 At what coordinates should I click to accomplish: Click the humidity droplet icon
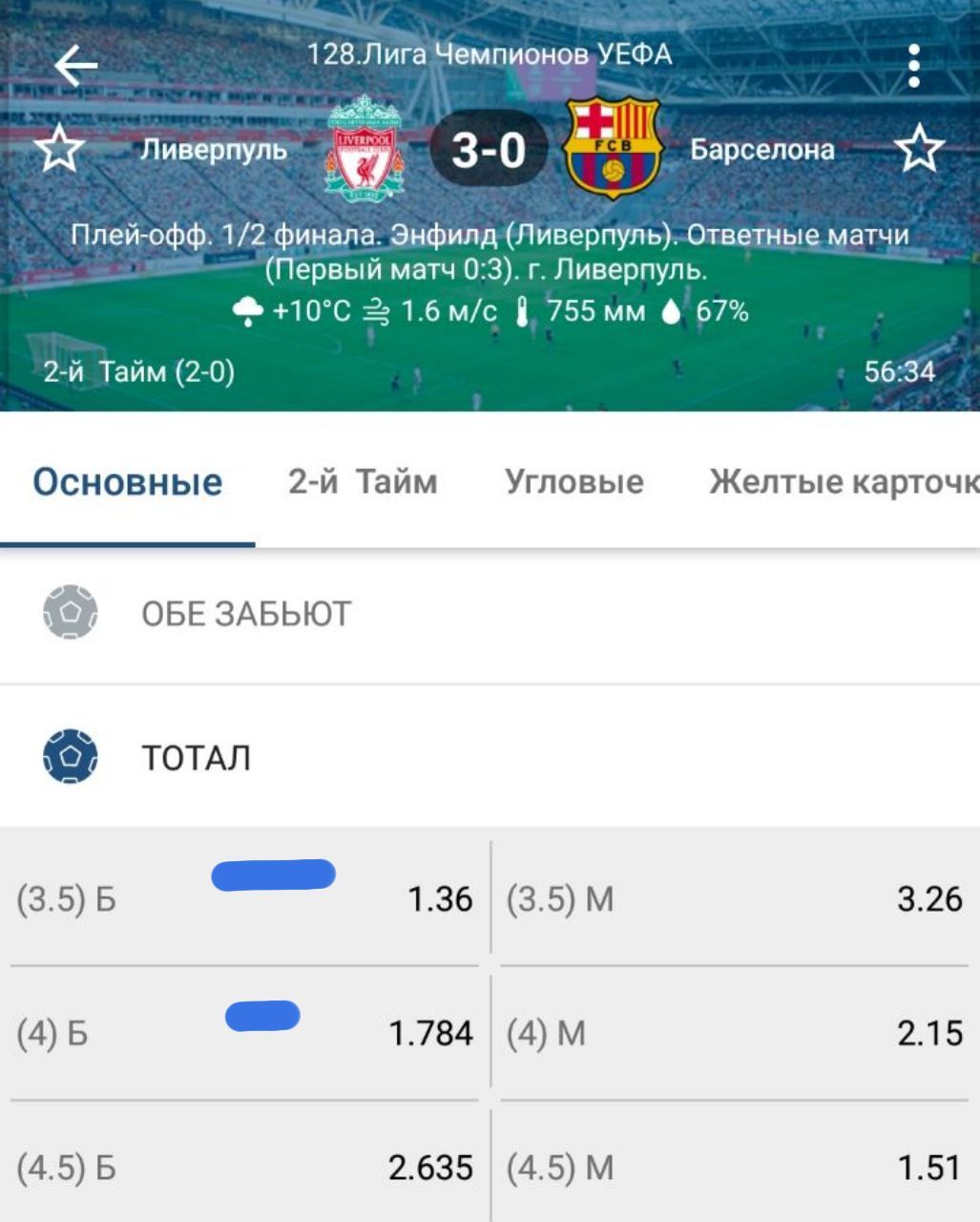(672, 311)
